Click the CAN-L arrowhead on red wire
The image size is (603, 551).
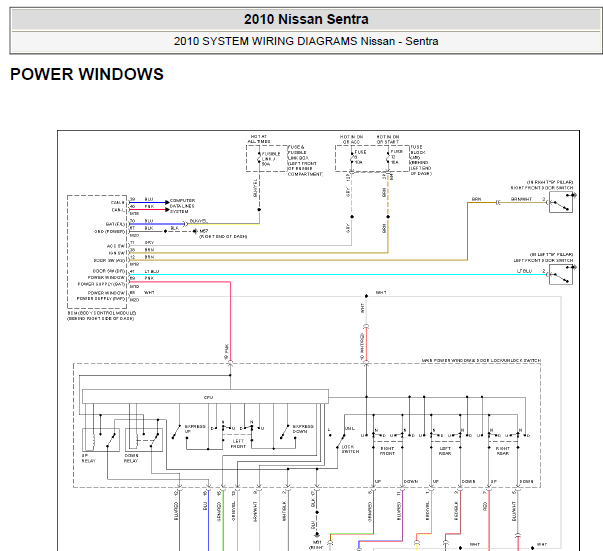click(167, 210)
